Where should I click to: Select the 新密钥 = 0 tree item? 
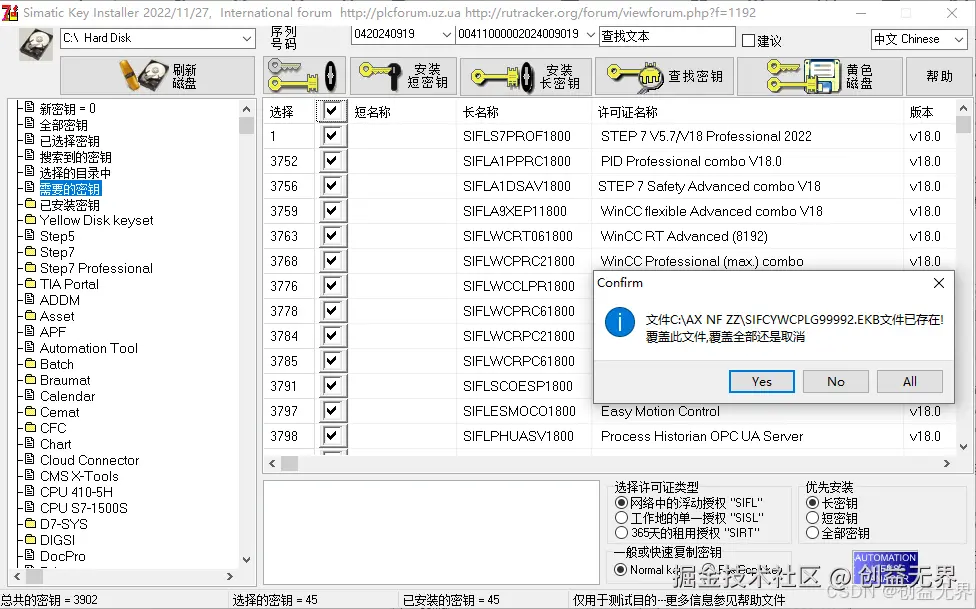click(67, 109)
